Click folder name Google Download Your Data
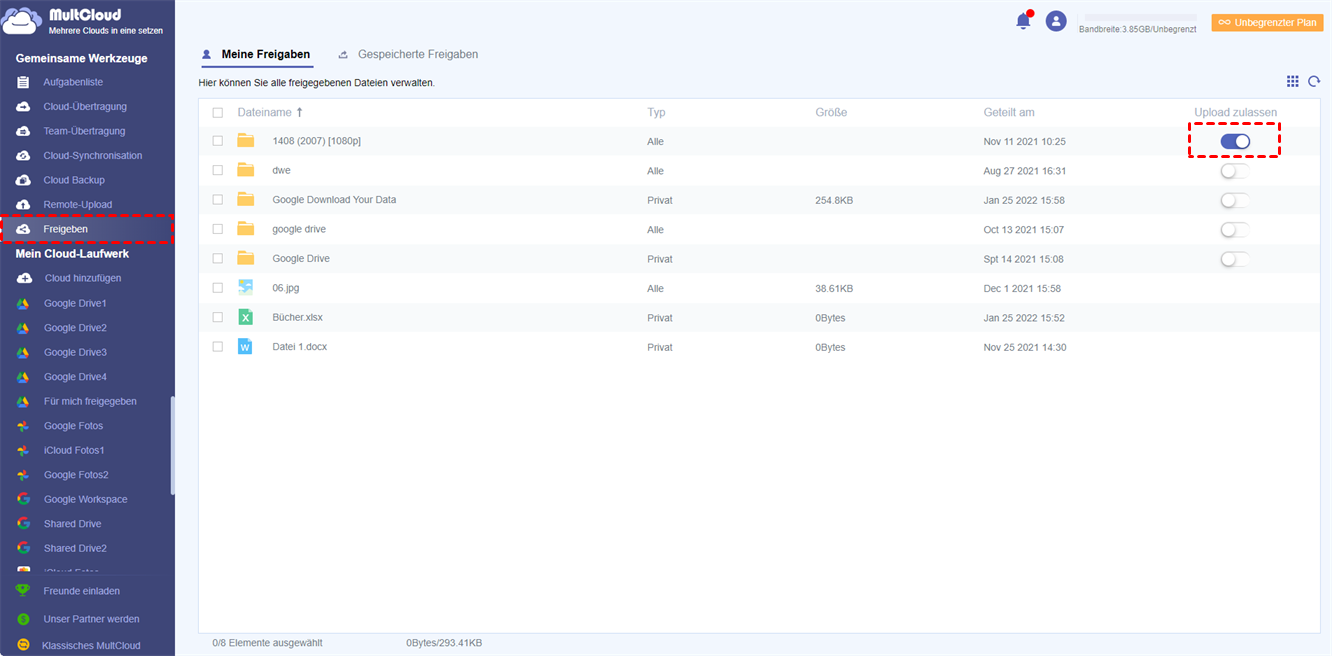 tap(334, 200)
